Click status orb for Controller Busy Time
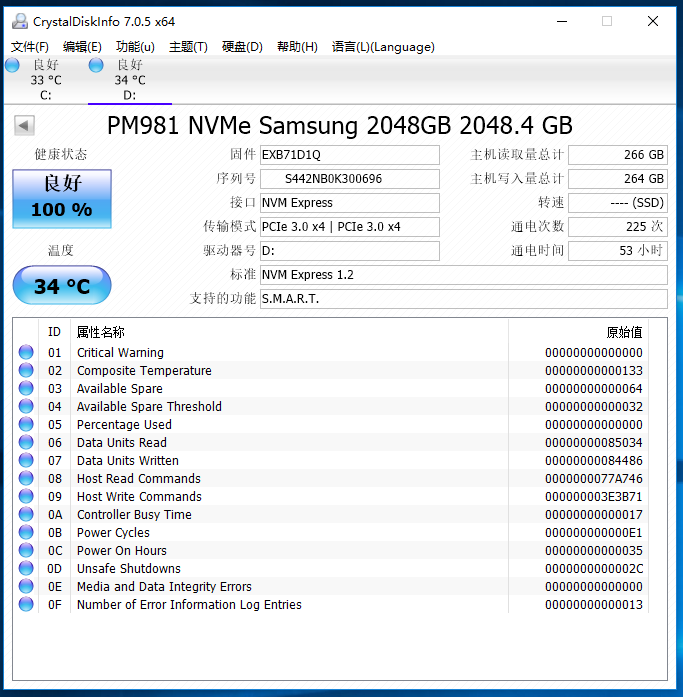Viewport: 683px width, 697px height. pyautogui.click(x=26, y=514)
